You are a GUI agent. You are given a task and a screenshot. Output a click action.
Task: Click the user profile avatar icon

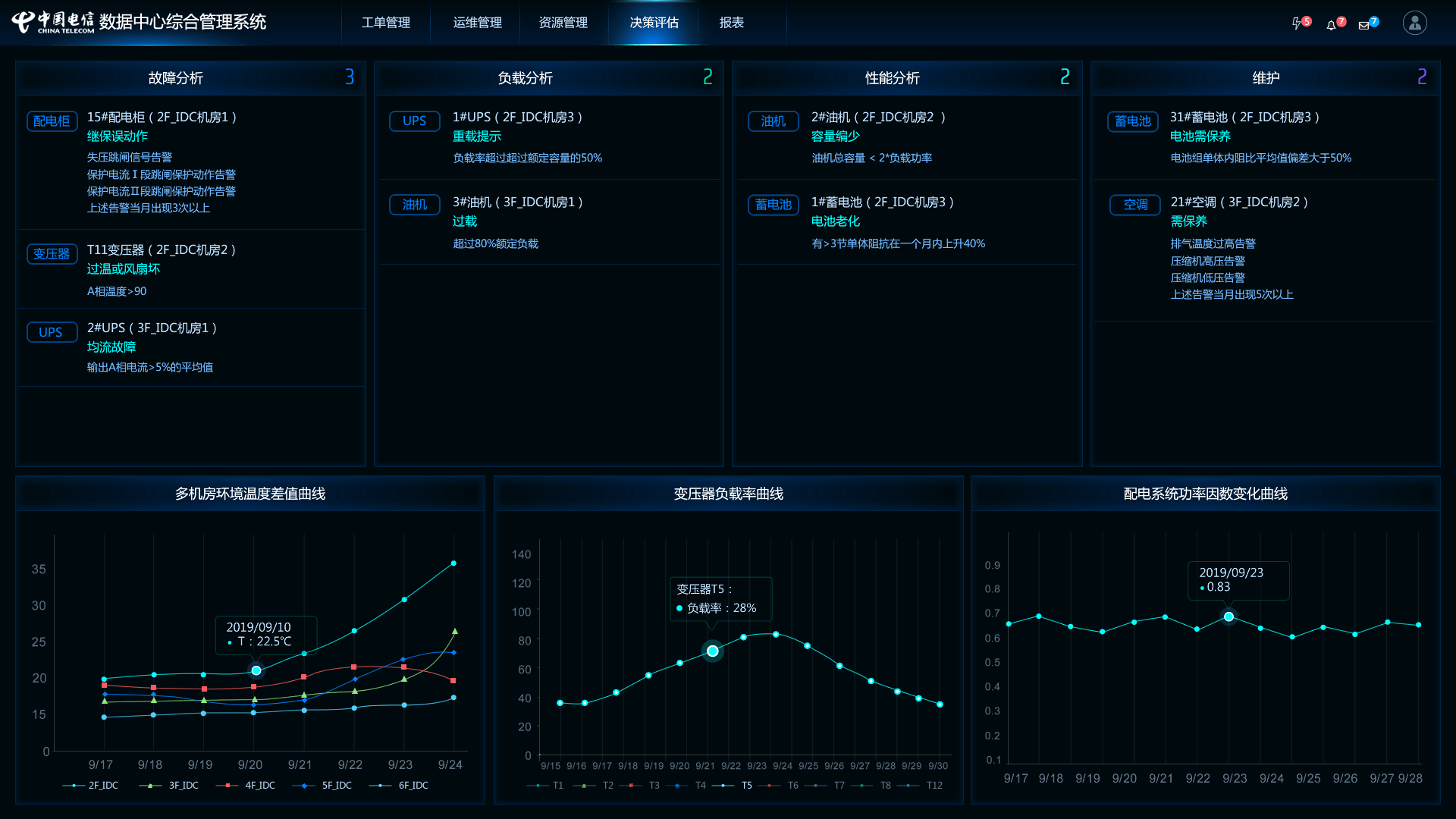tap(1414, 23)
